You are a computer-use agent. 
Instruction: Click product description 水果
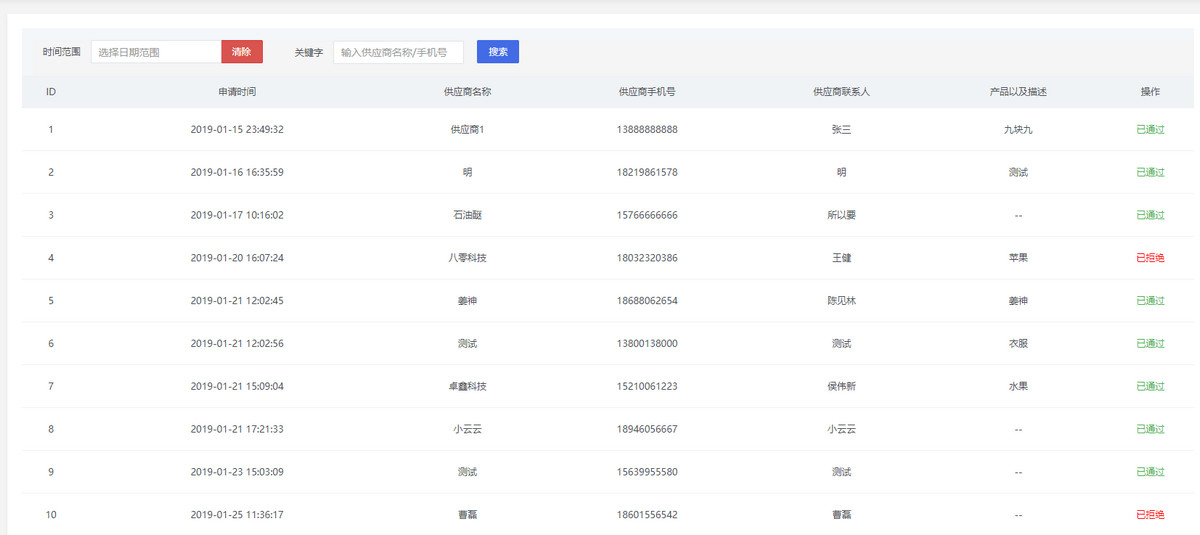[1018, 387]
